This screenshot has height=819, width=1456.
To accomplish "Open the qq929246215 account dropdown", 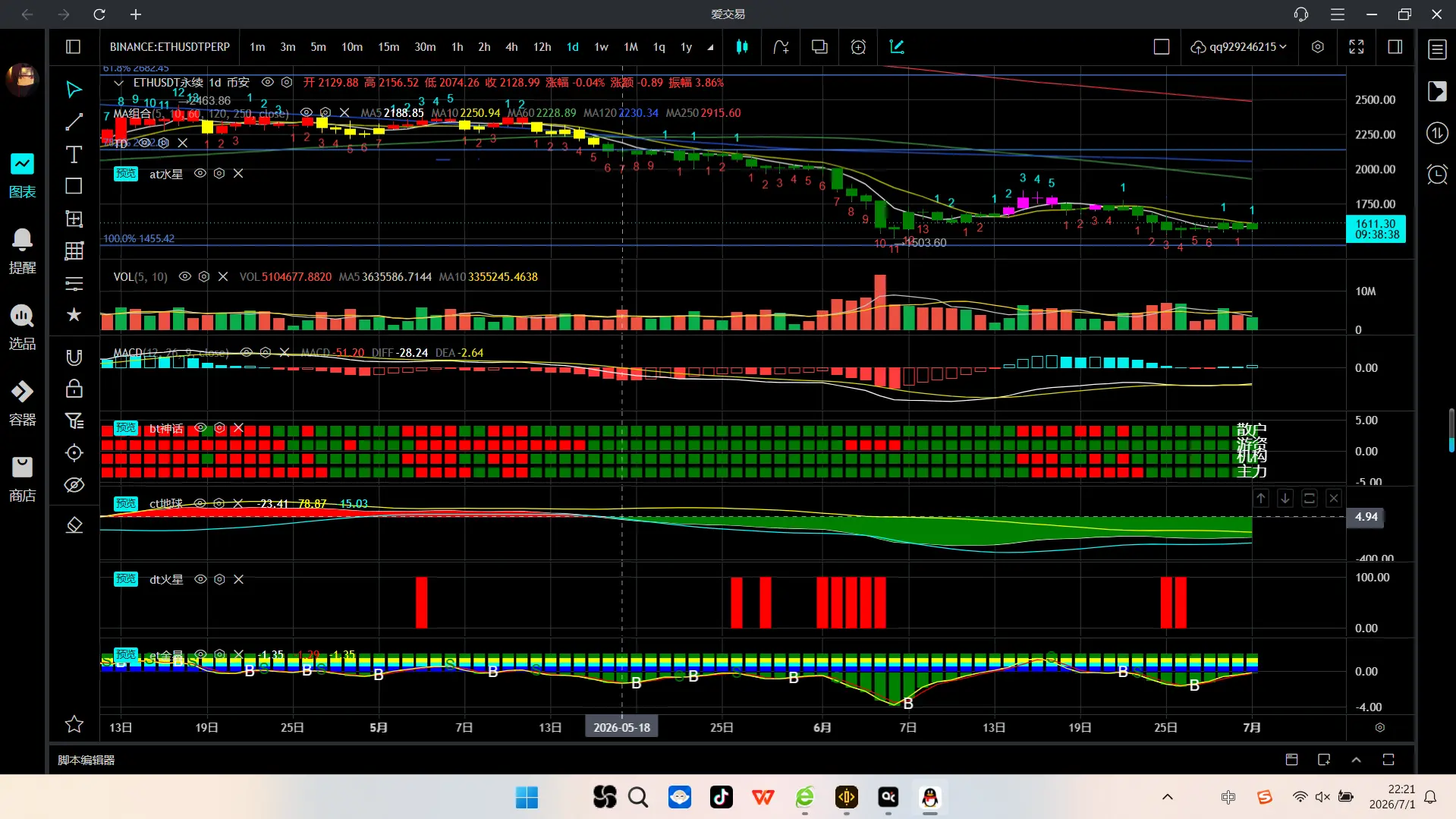I will [x=1238, y=47].
